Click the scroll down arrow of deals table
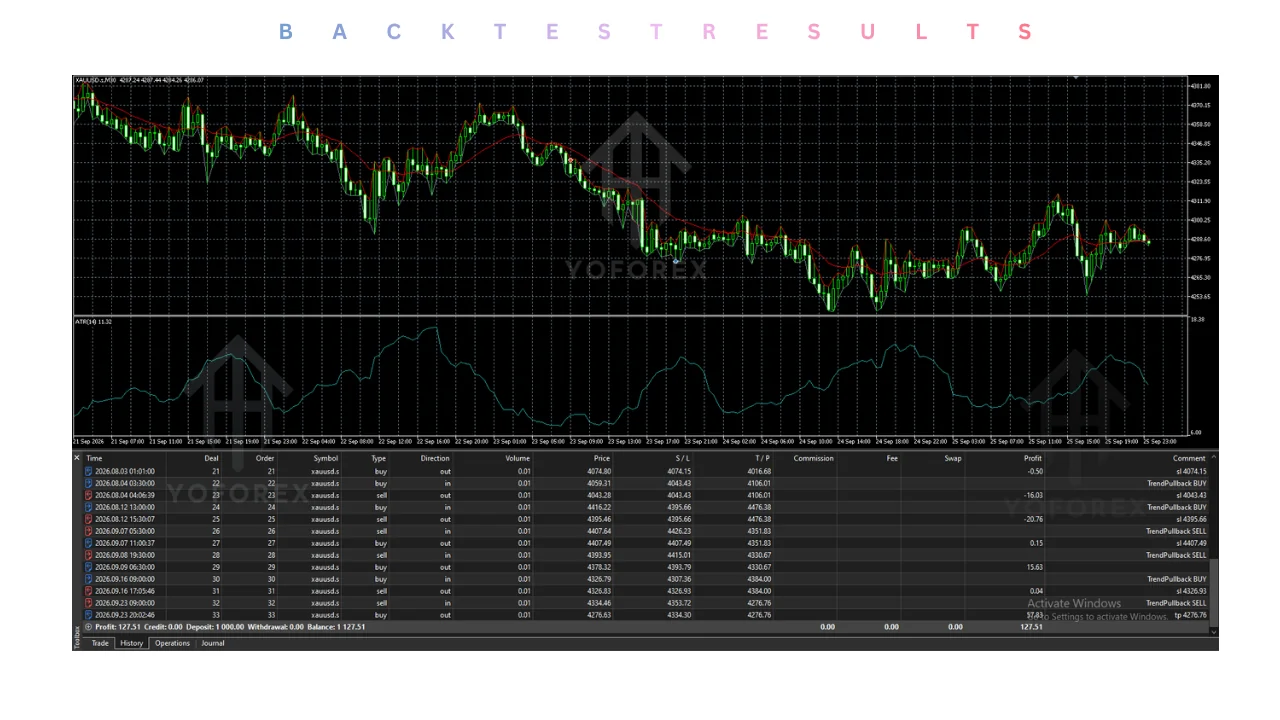 coord(1214,631)
